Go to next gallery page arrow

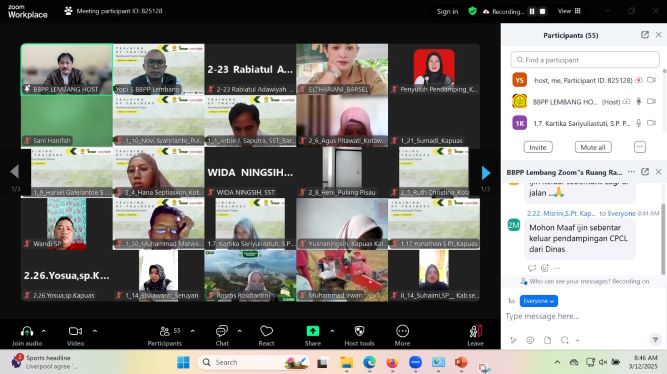point(486,173)
